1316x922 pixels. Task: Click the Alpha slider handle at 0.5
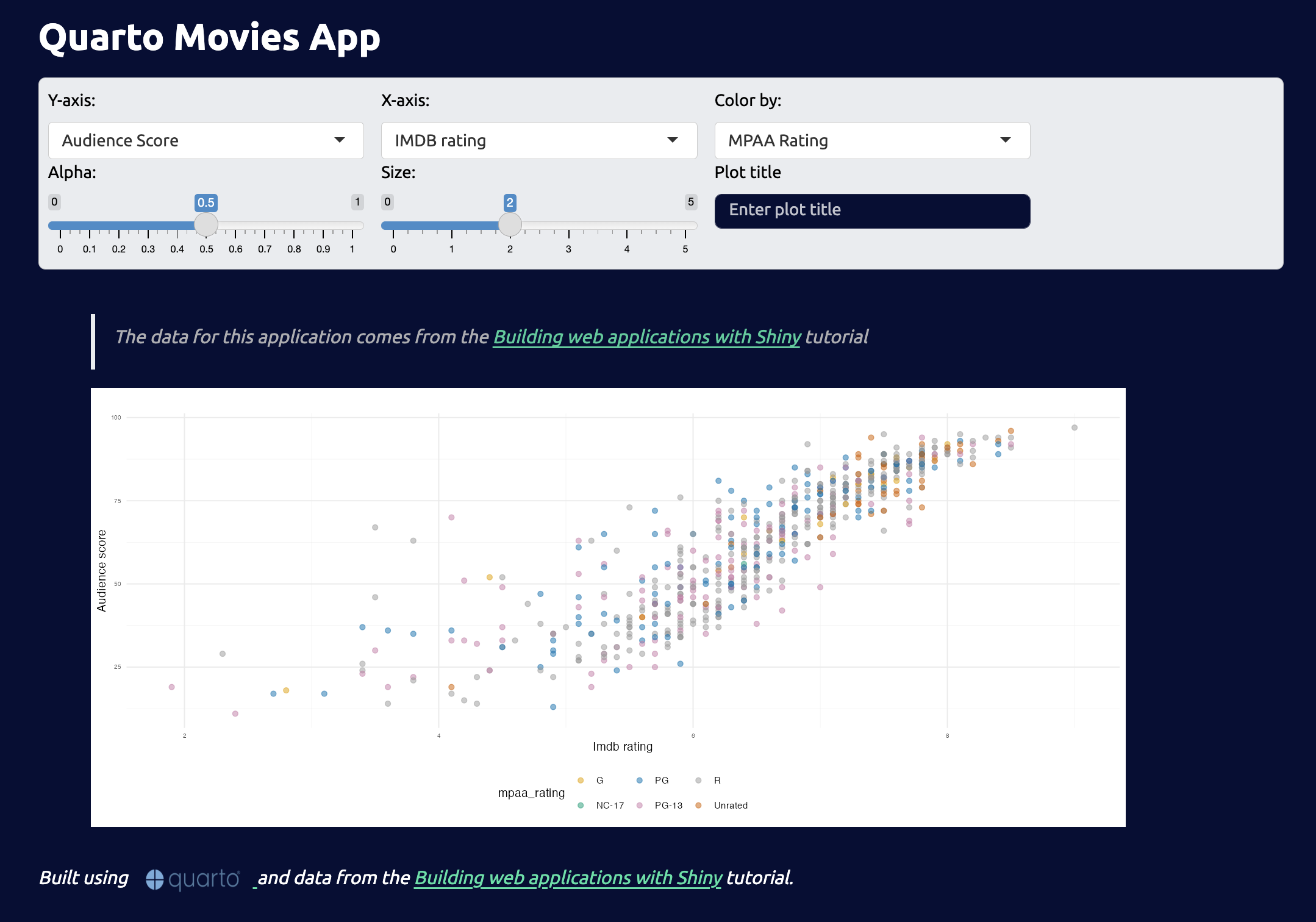tap(206, 224)
